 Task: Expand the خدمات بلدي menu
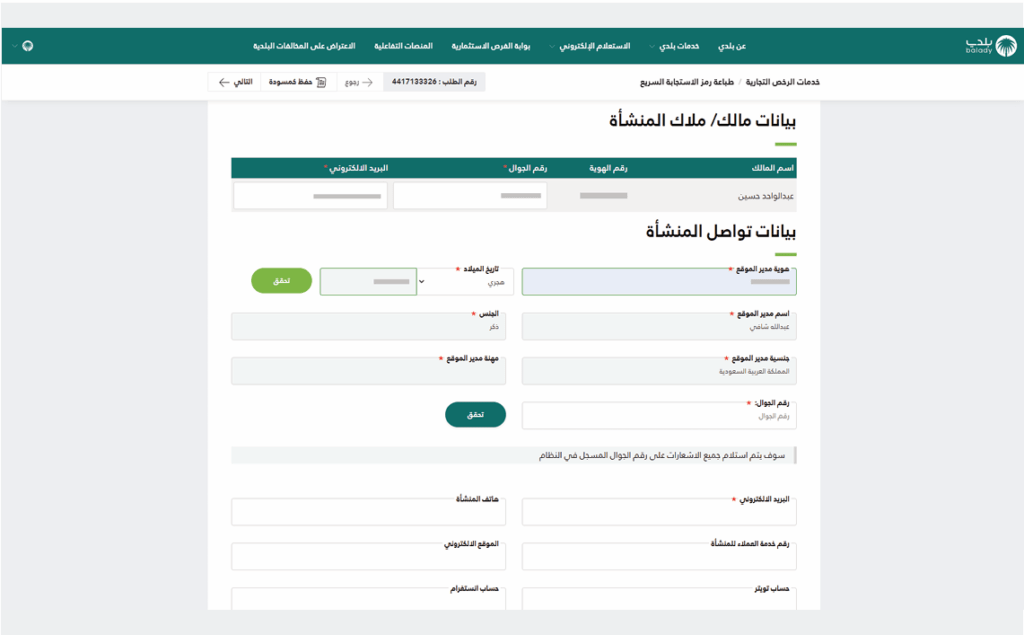(676, 46)
